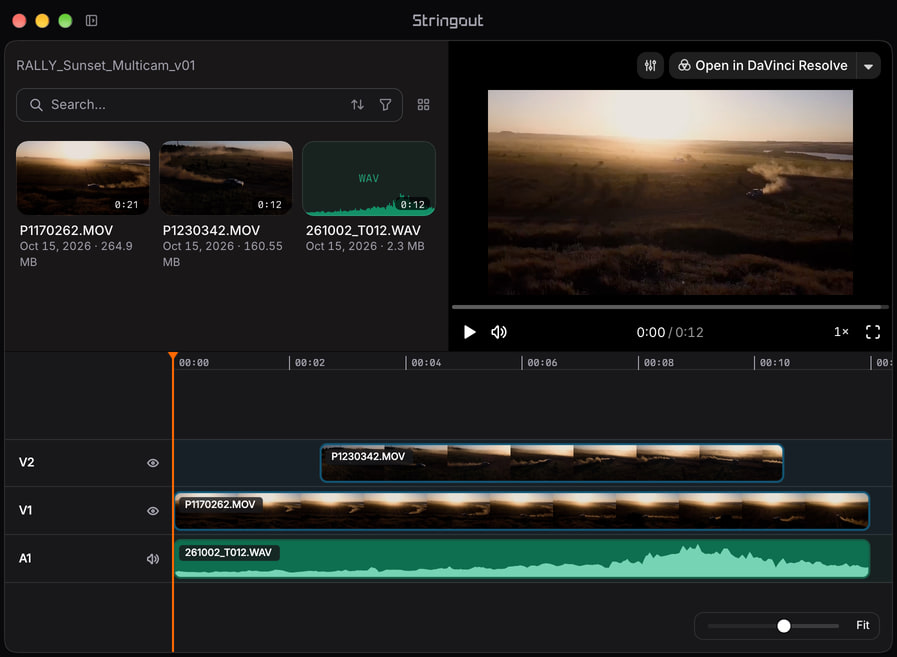The height and width of the screenshot is (657, 897).
Task: Select the 261002_T012.WAV audio thumbnail
Action: coord(369,178)
